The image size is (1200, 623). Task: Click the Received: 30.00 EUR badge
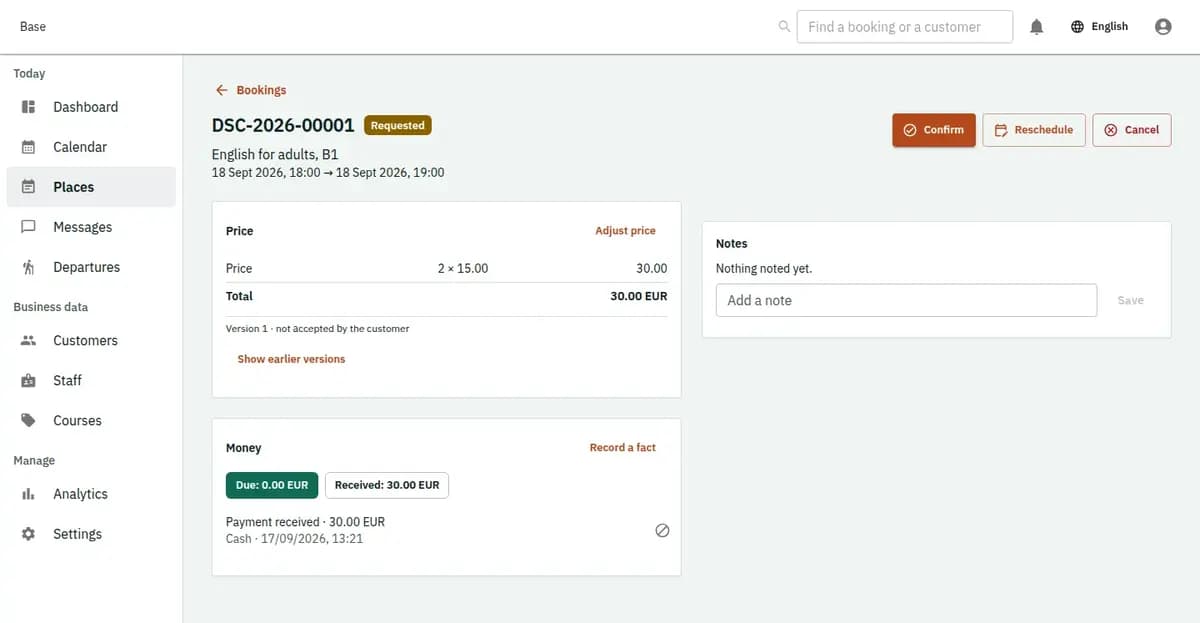(x=387, y=485)
